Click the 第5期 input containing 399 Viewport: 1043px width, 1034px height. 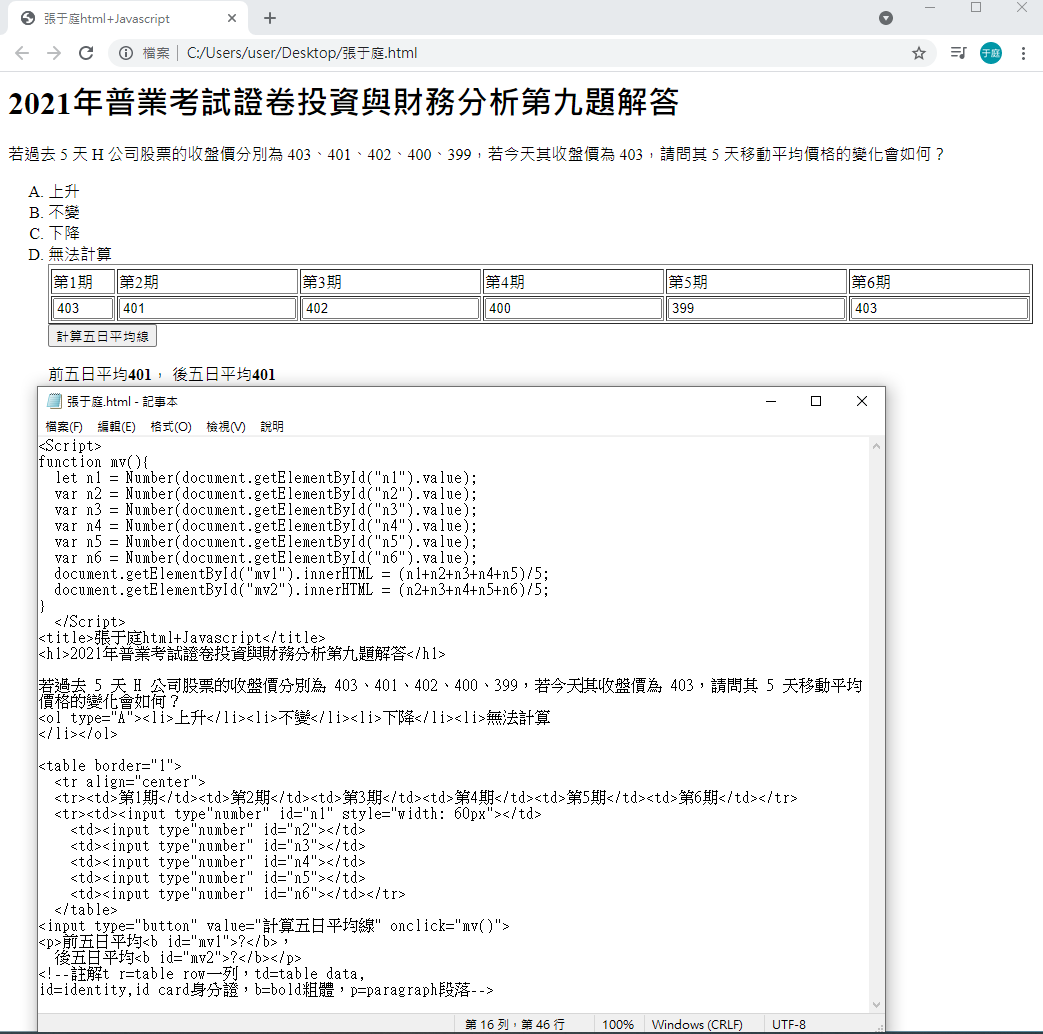[x=756, y=308]
